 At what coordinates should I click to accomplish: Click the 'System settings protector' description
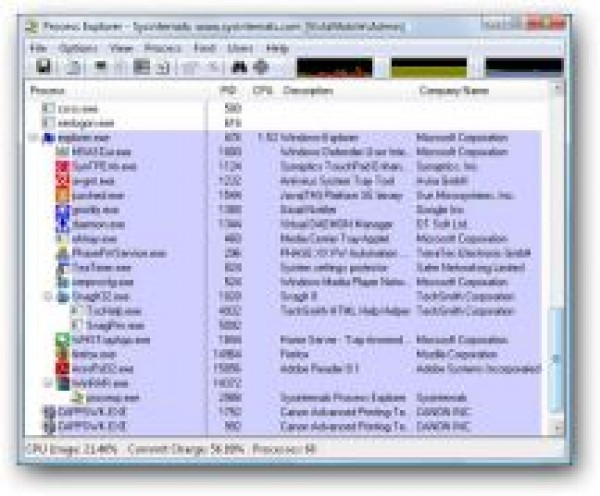334,268
